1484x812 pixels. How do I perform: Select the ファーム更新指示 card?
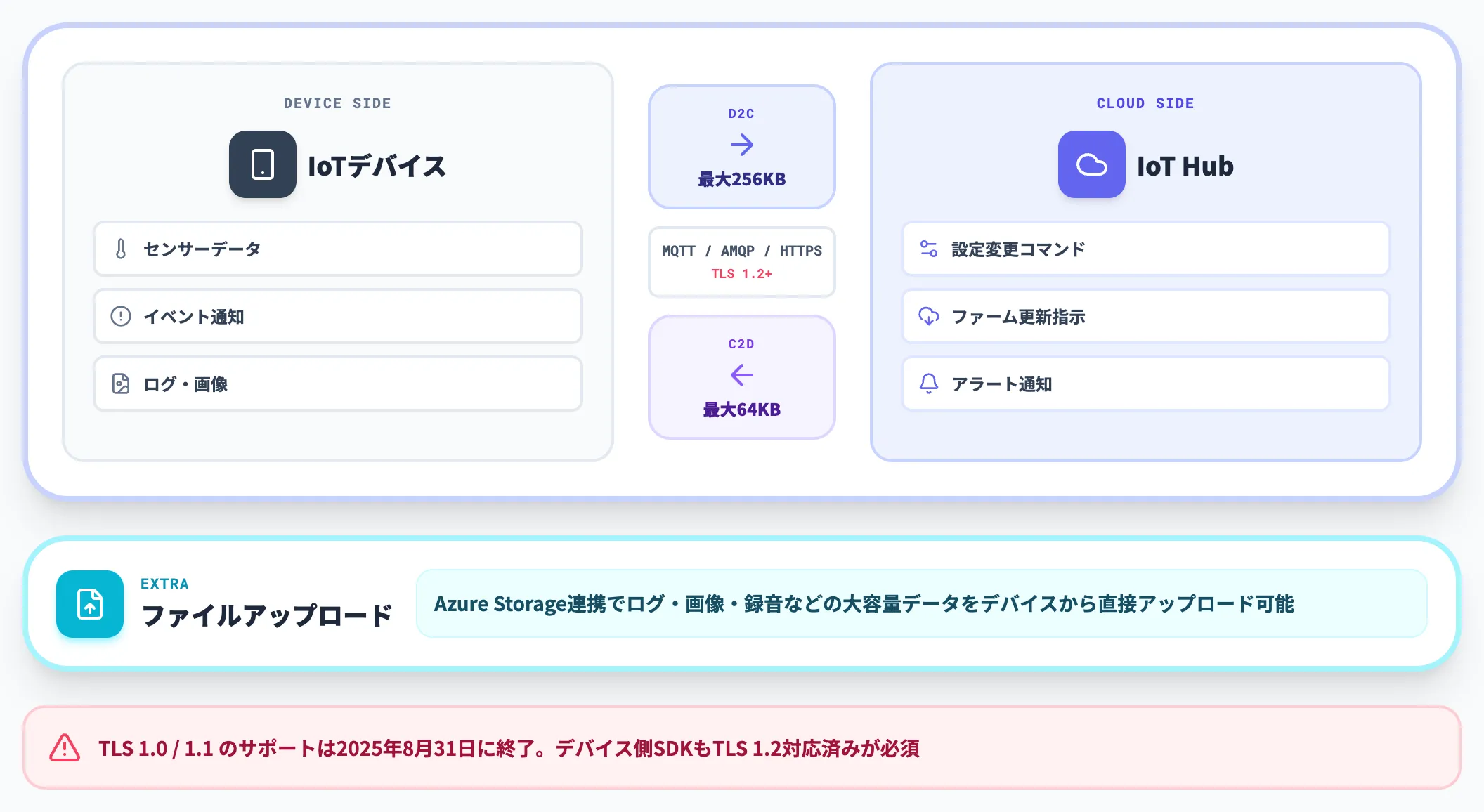(1146, 316)
